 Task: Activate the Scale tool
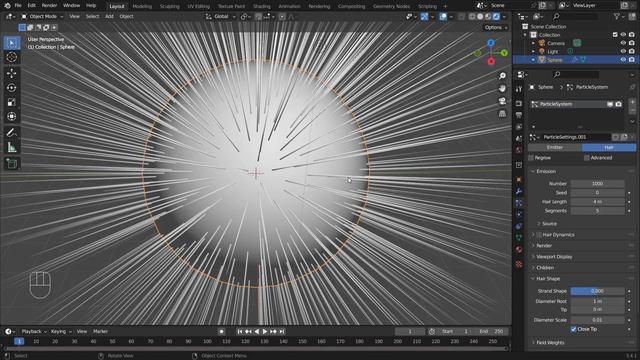pyautogui.click(x=12, y=102)
